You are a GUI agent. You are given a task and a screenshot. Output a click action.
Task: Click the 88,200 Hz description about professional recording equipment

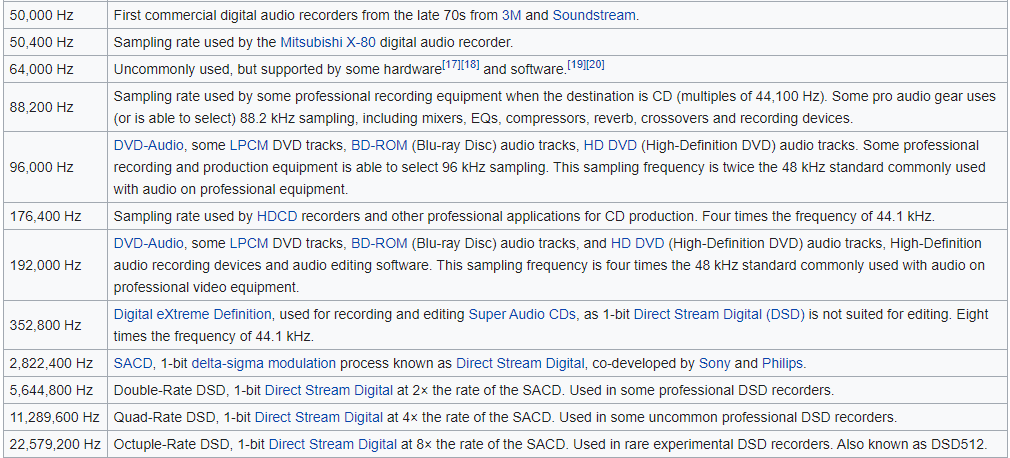tap(558, 107)
